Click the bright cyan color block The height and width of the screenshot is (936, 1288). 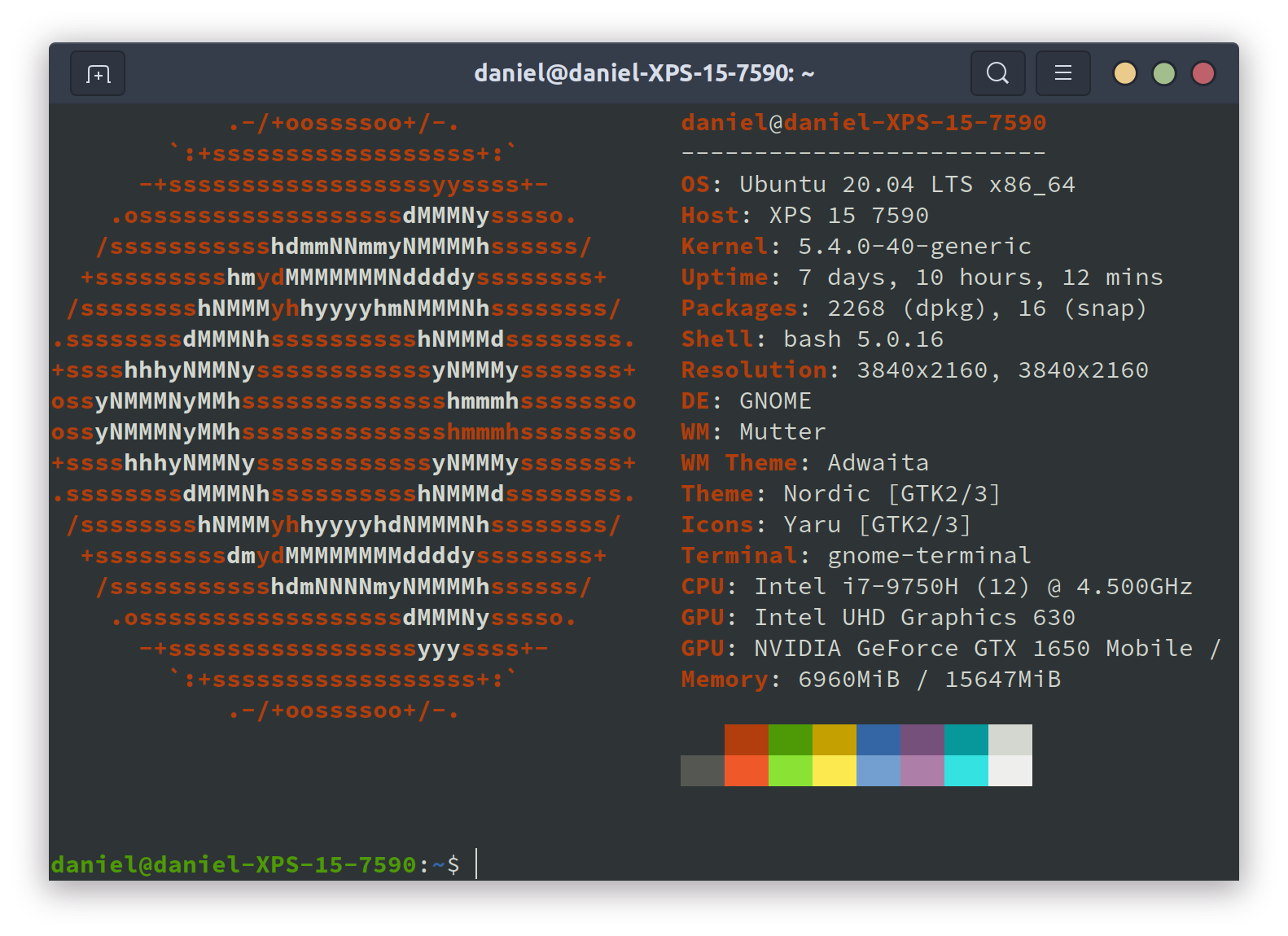[966, 771]
